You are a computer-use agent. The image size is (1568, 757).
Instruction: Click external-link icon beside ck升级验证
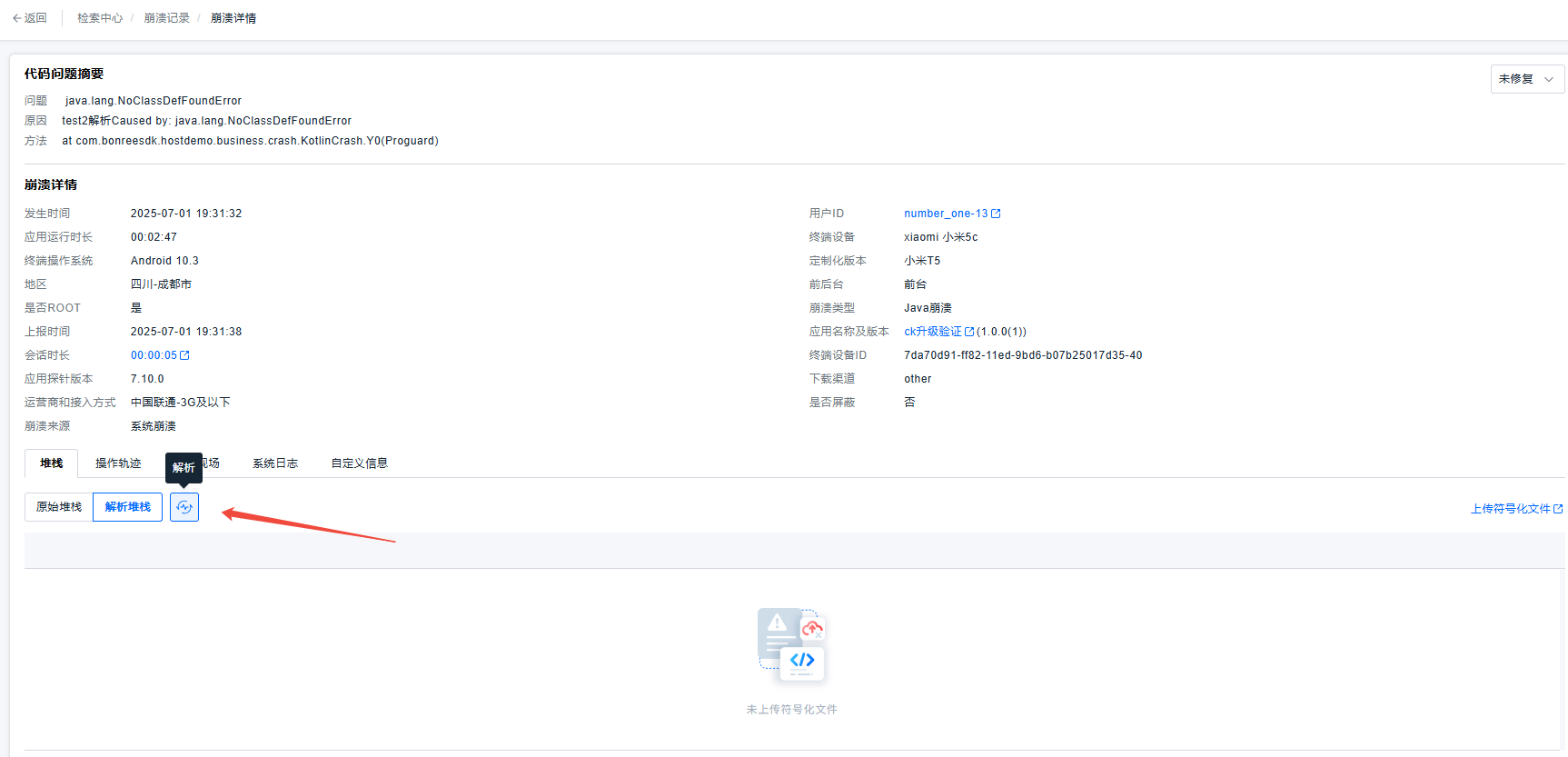pos(969,332)
